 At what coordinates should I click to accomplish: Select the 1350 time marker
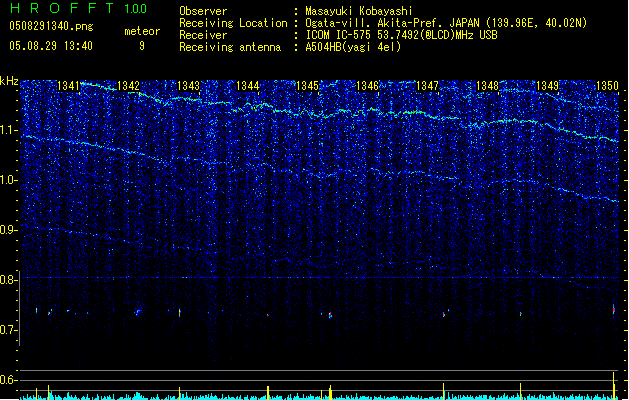click(607, 87)
